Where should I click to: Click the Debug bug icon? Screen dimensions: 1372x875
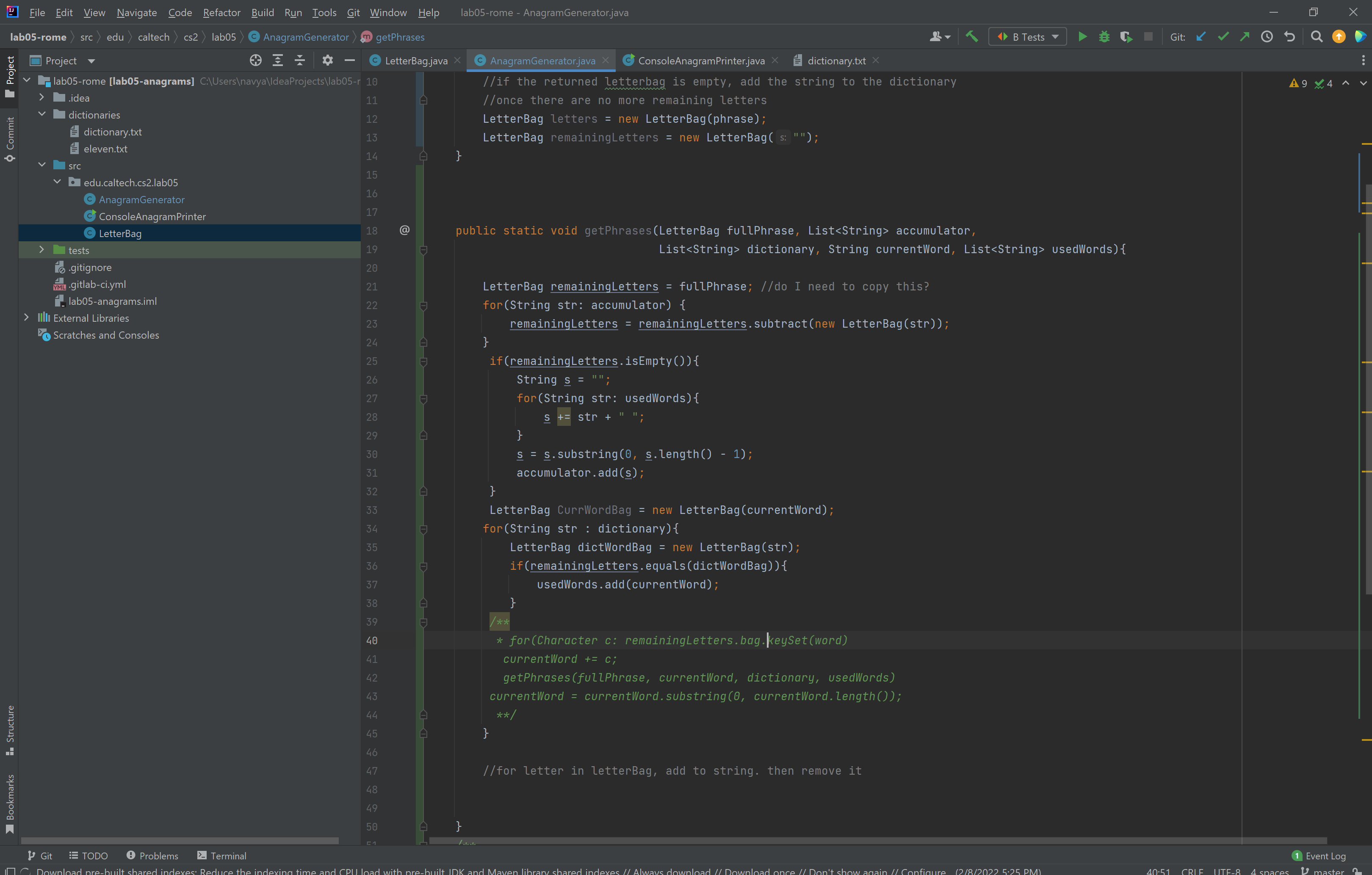tap(1104, 37)
